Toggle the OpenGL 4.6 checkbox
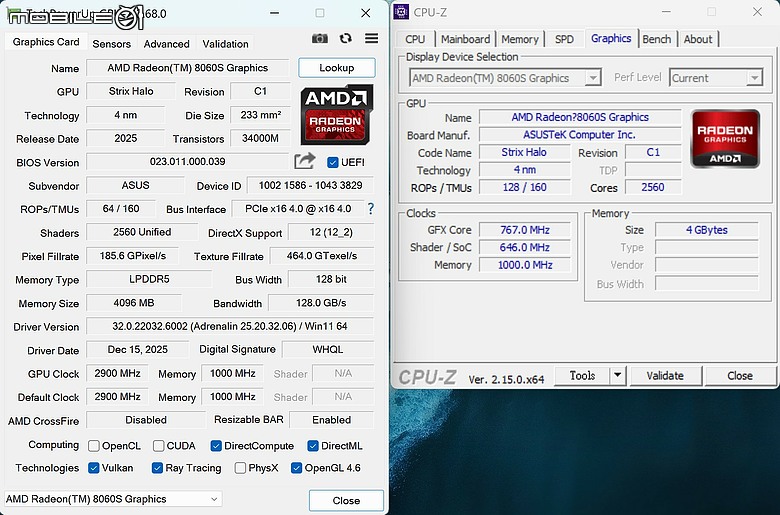The image size is (780, 515). (296, 468)
